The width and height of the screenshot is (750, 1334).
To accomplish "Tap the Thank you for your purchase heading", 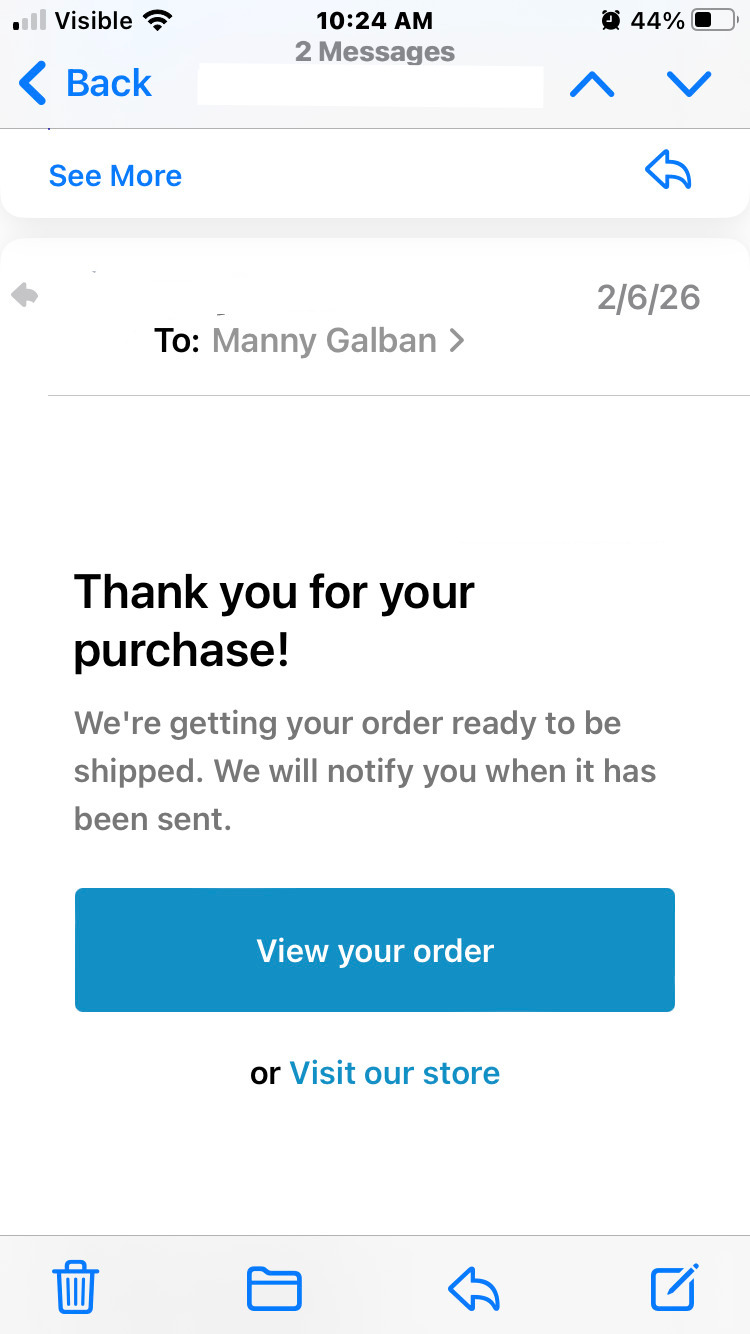I will coord(274,620).
